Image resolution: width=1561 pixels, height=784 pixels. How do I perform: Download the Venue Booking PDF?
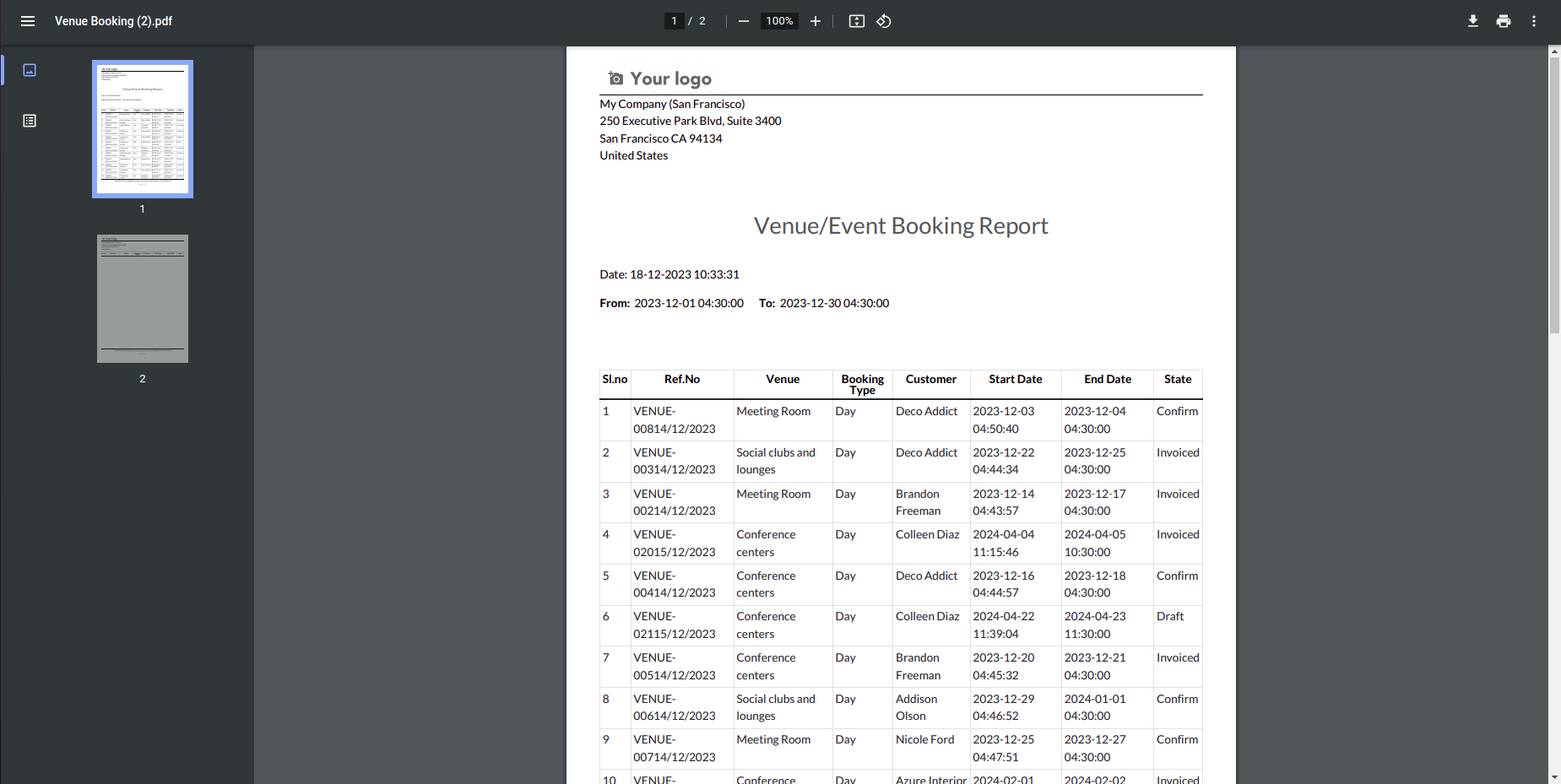1472,21
